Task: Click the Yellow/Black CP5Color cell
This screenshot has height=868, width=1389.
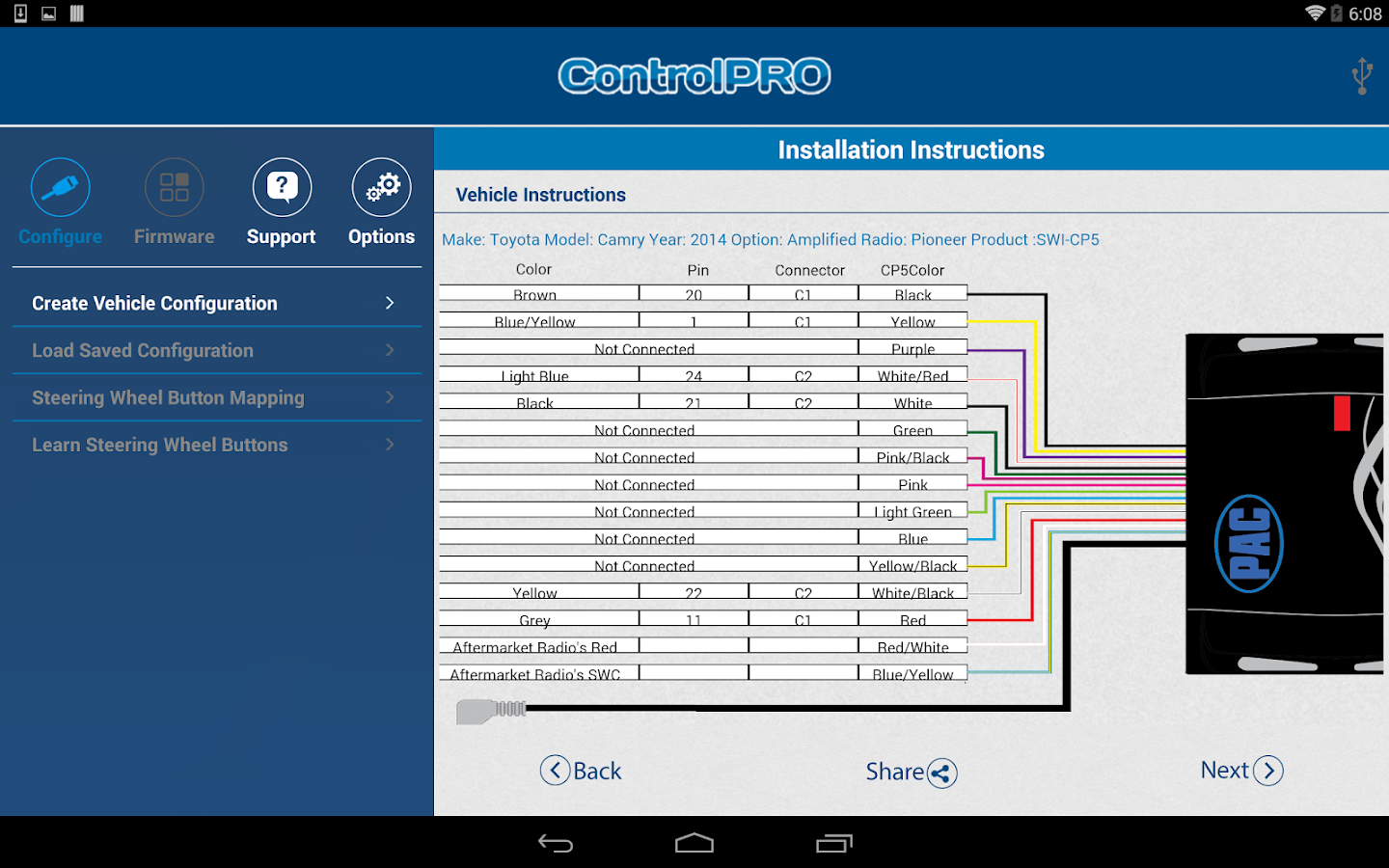Action: click(912, 564)
